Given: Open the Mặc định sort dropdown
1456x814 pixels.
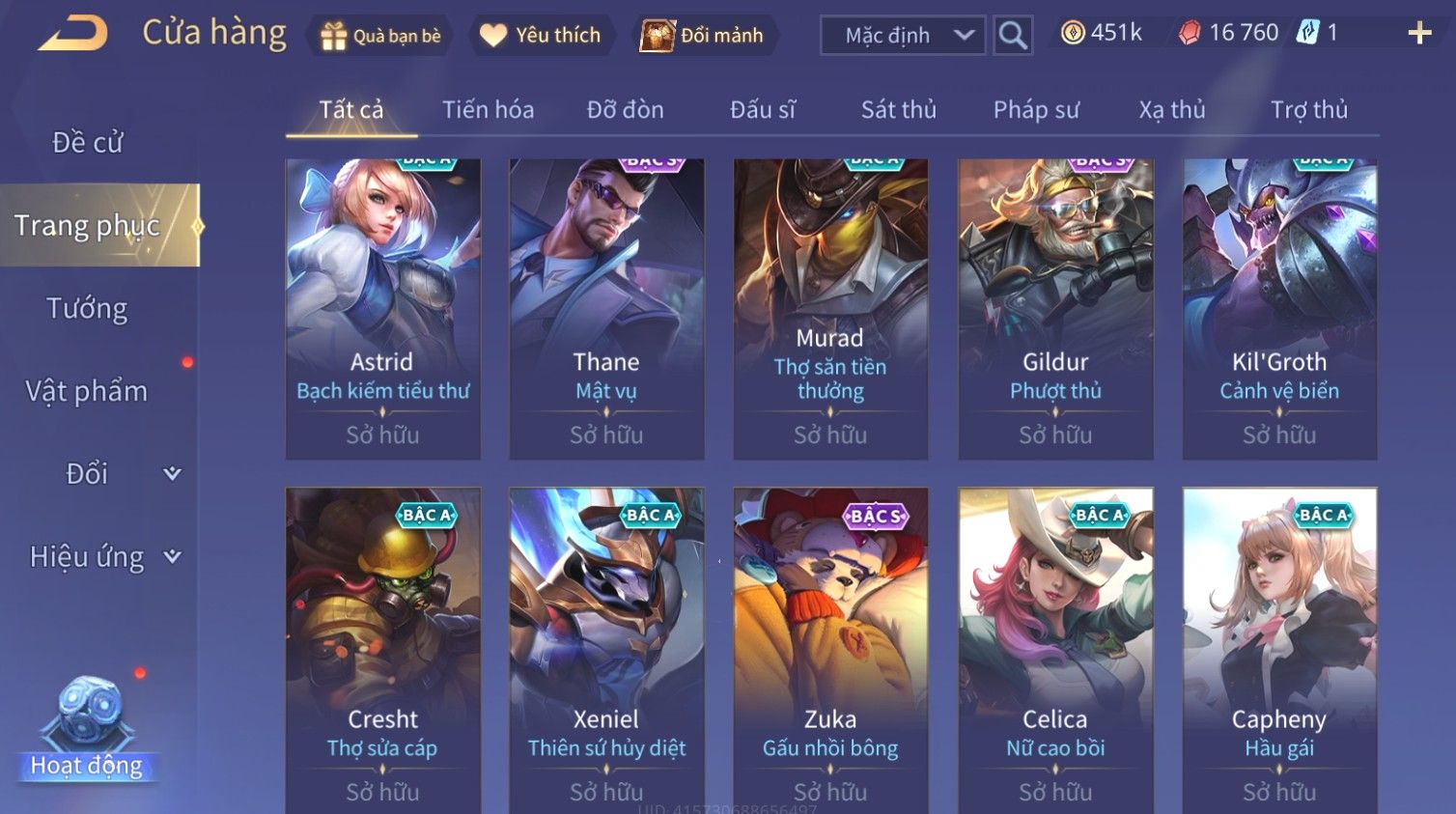Looking at the screenshot, I should (x=903, y=36).
